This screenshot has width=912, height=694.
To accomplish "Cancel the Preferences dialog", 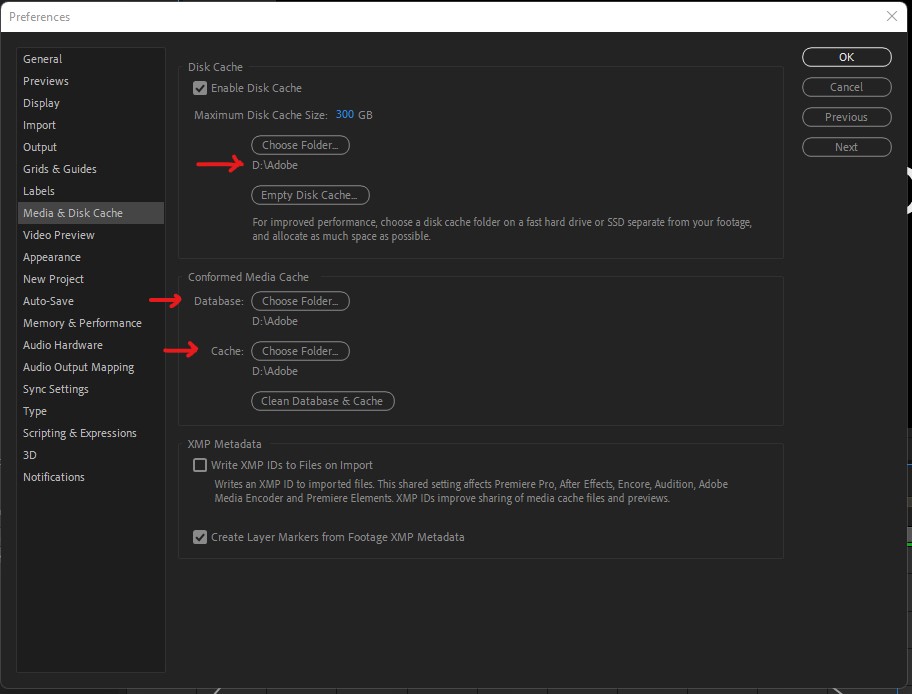I will tap(846, 87).
